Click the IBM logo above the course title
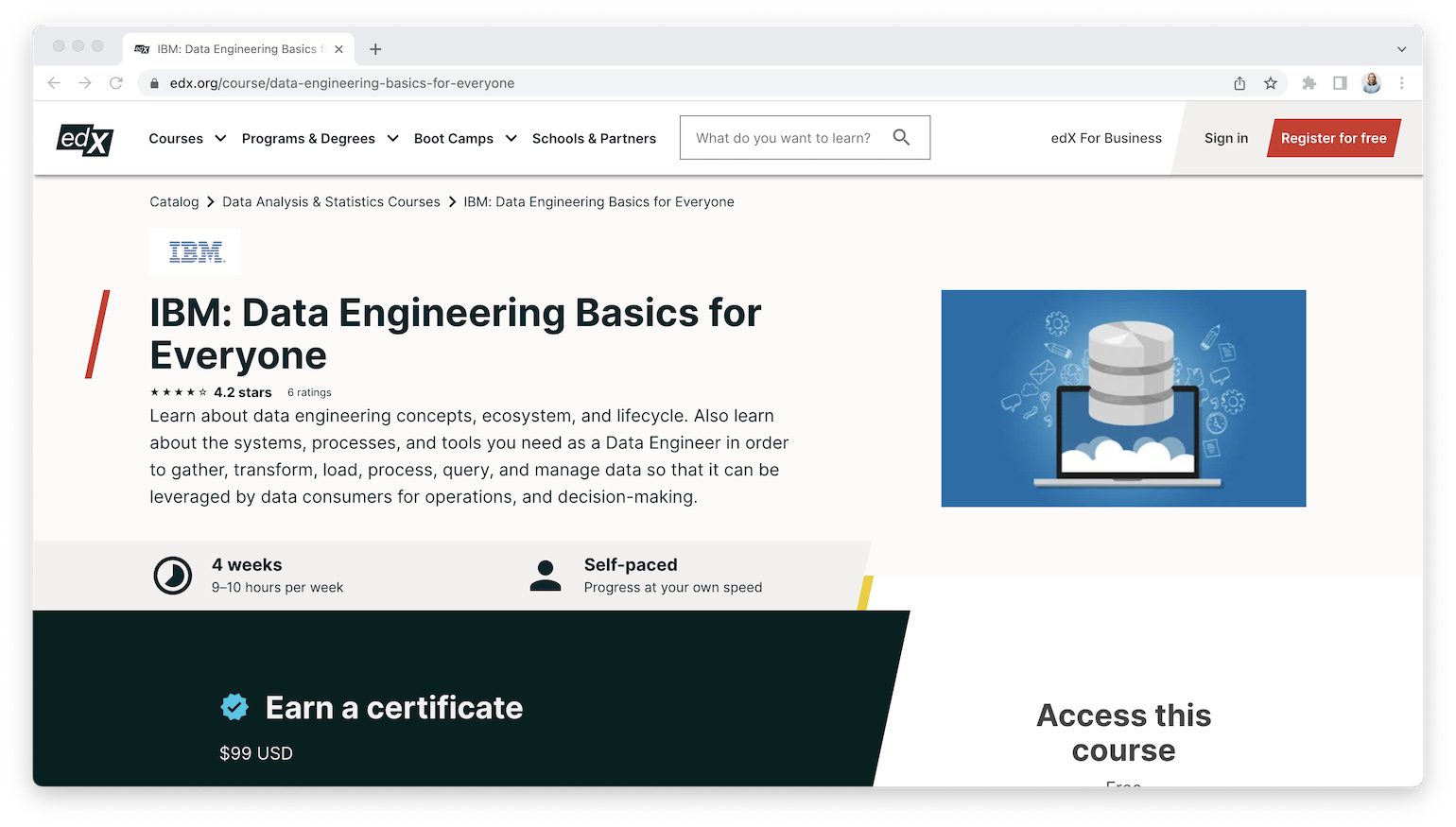1456x827 pixels. click(195, 251)
